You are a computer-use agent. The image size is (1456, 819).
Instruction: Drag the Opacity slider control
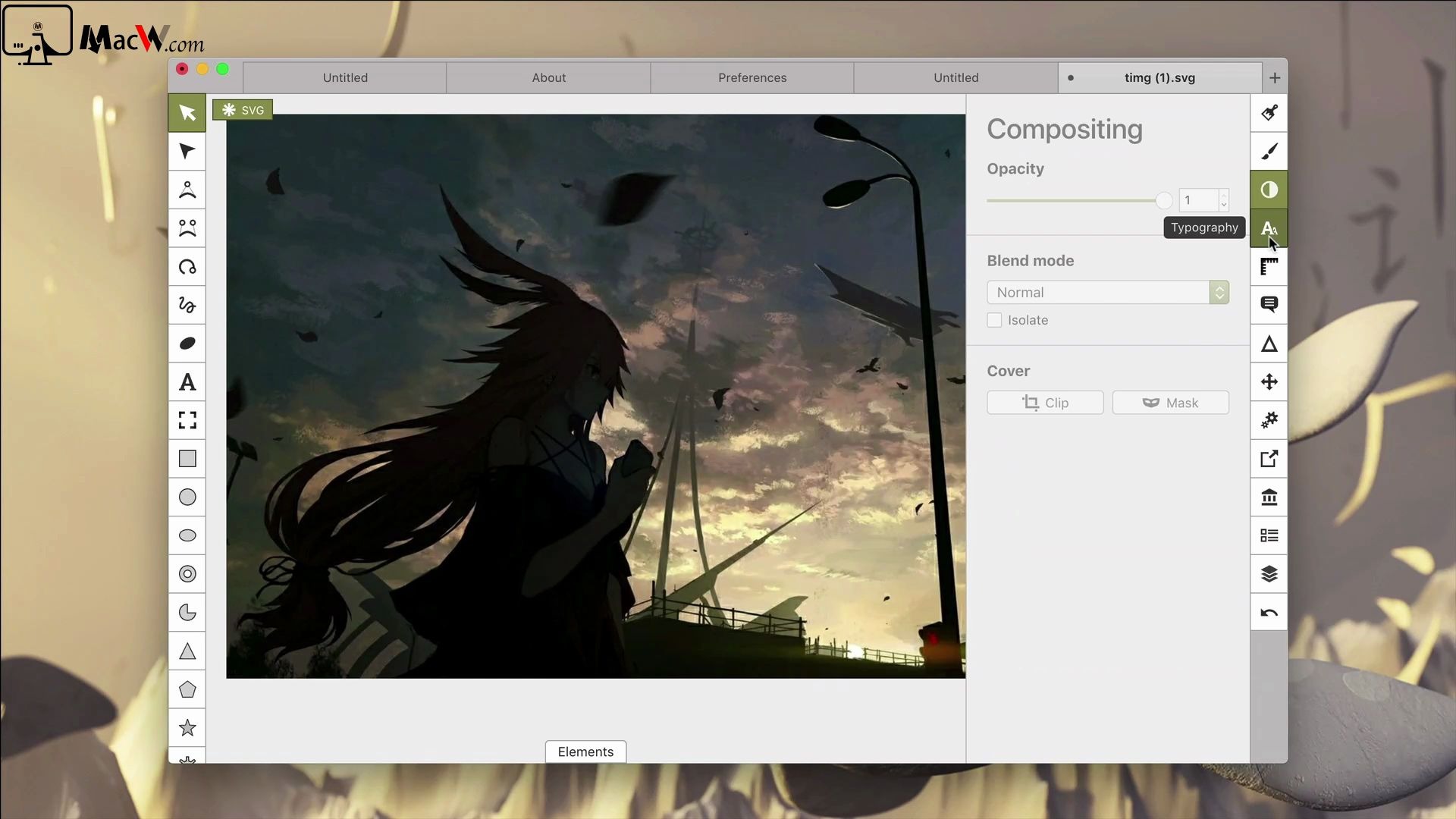(x=1162, y=199)
